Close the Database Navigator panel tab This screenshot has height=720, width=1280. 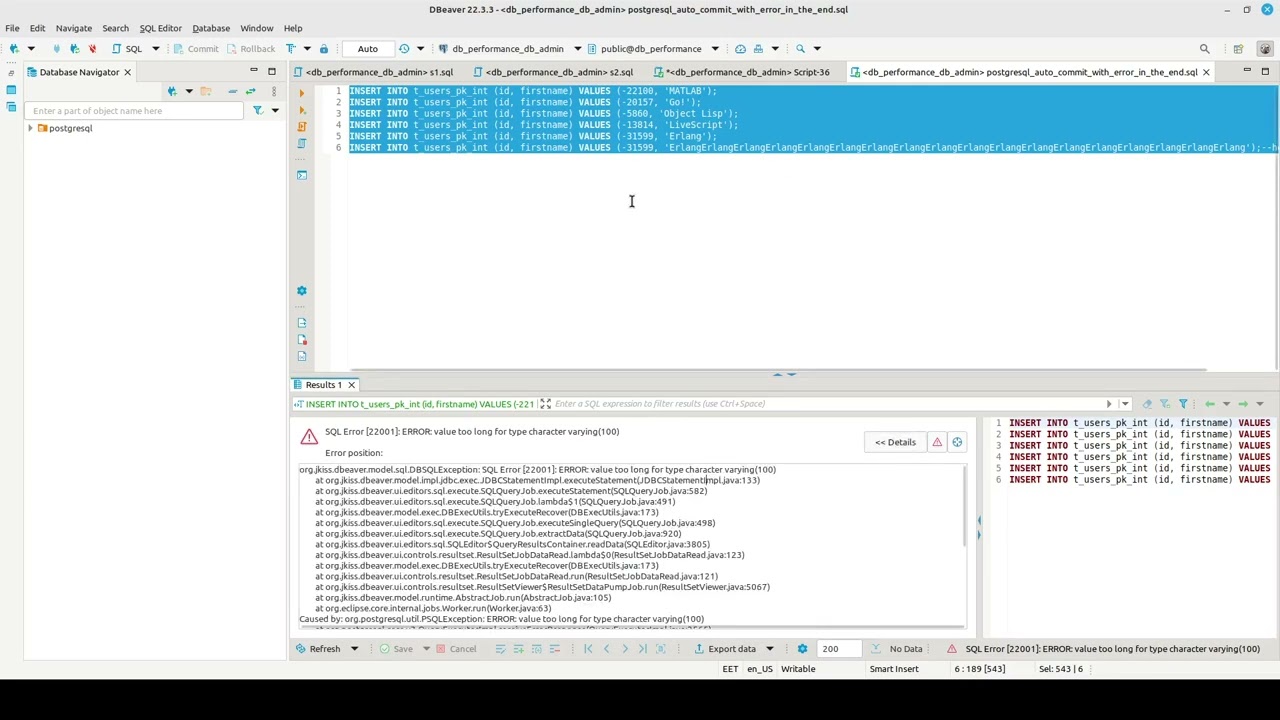pyautogui.click(x=127, y=72)
